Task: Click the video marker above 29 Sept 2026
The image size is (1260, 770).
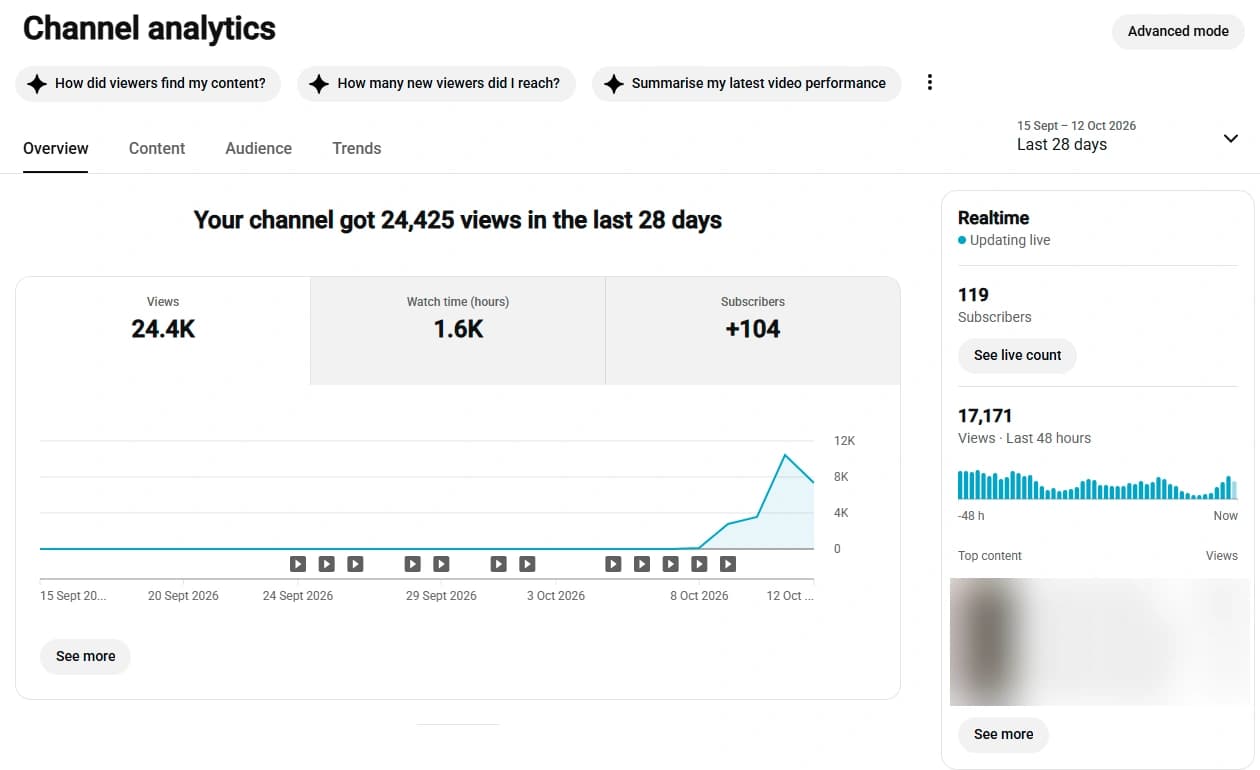Action: [441, 564]
